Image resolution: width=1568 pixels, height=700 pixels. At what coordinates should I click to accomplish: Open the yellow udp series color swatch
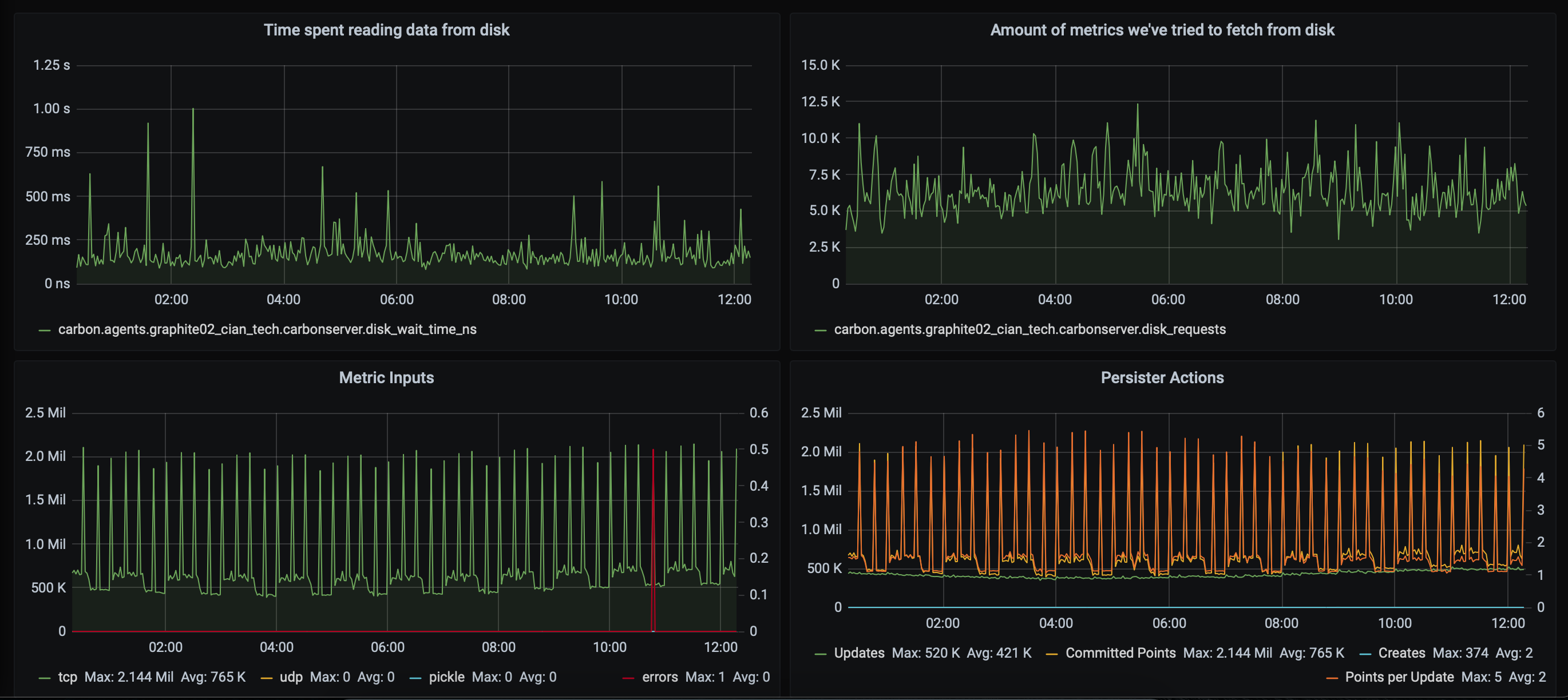click(x=266, y=678)
